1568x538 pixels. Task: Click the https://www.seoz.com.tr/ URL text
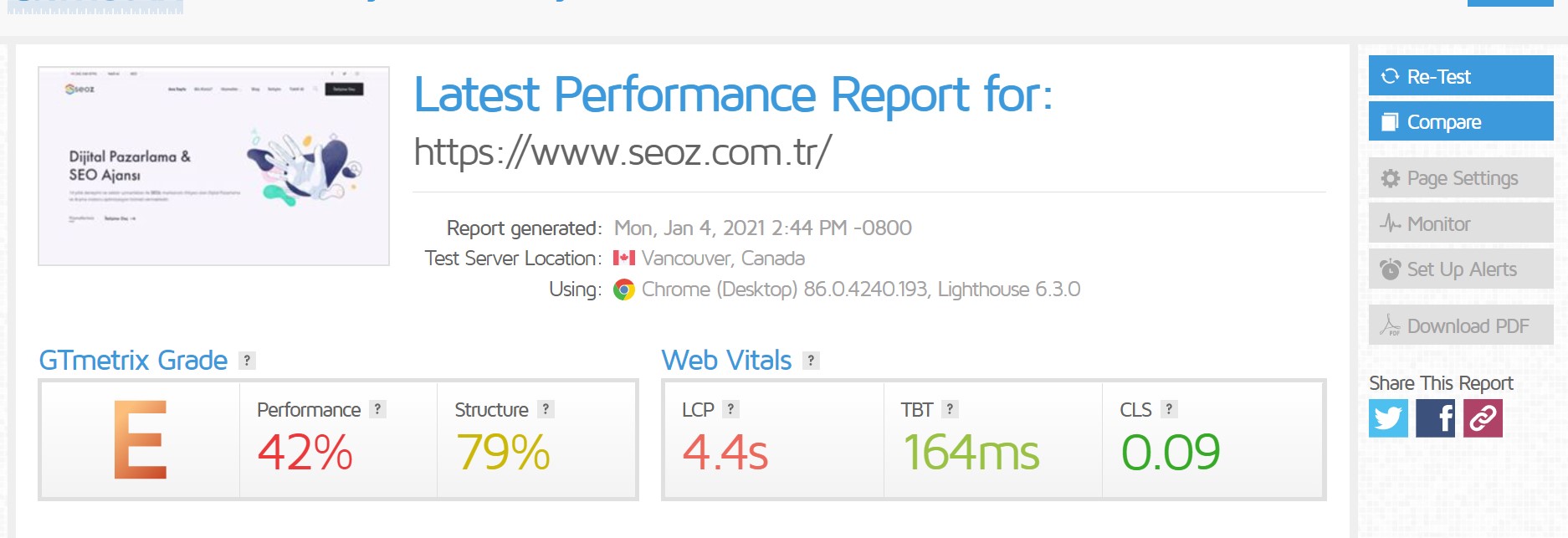point(623,152)
